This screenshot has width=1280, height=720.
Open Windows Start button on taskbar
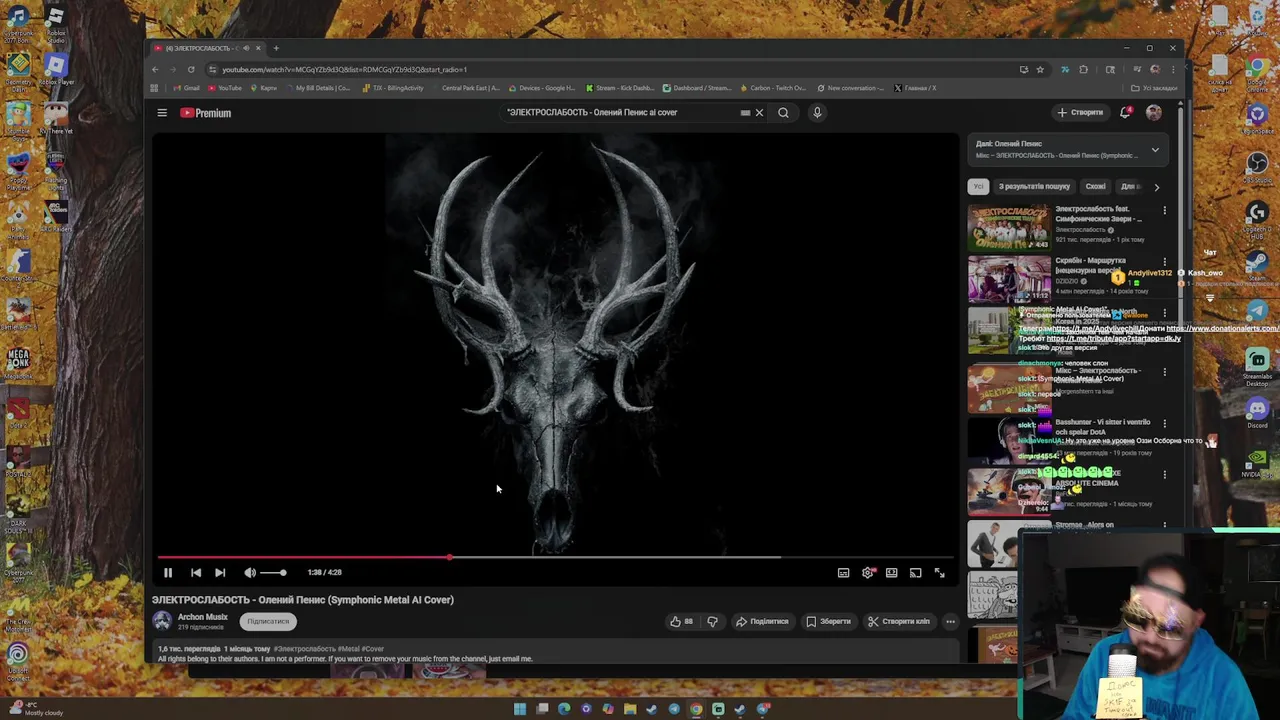(x=520, y=709)
